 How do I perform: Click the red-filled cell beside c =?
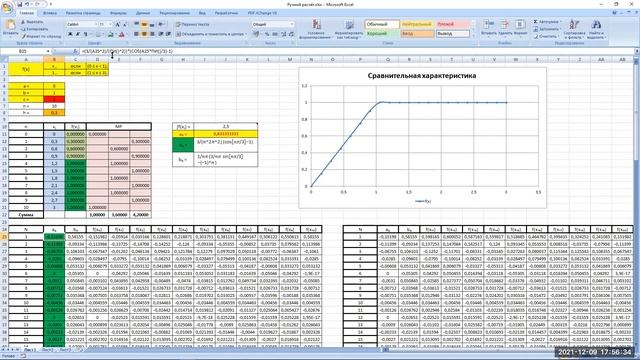pyautogui.click(x=54, y=99)
